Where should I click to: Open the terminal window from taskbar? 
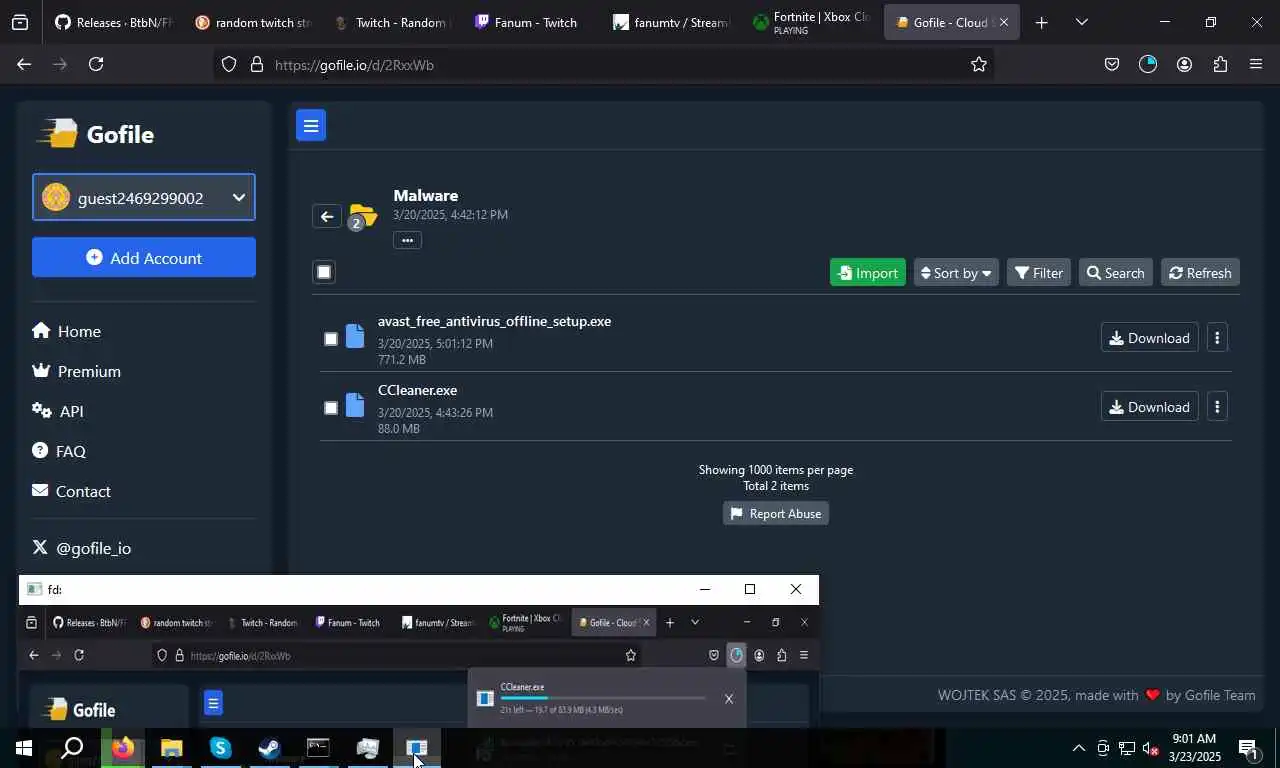pos(318,748)
